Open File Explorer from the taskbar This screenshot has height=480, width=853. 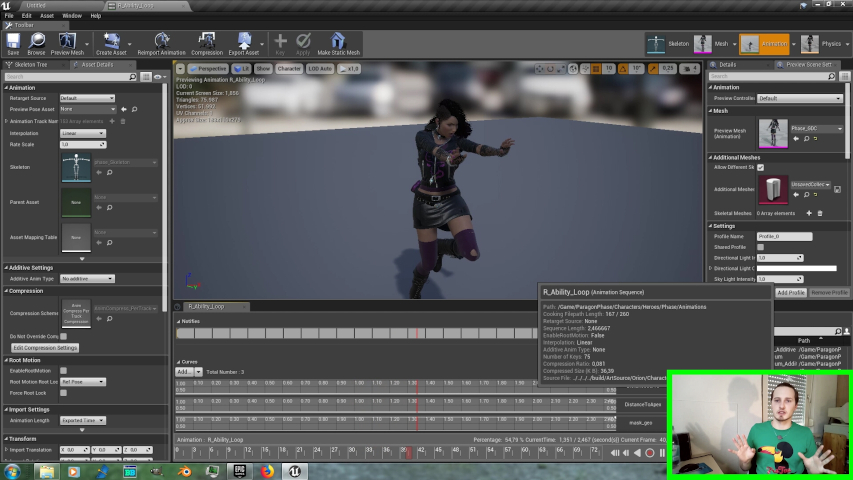(x=46, y=471)
